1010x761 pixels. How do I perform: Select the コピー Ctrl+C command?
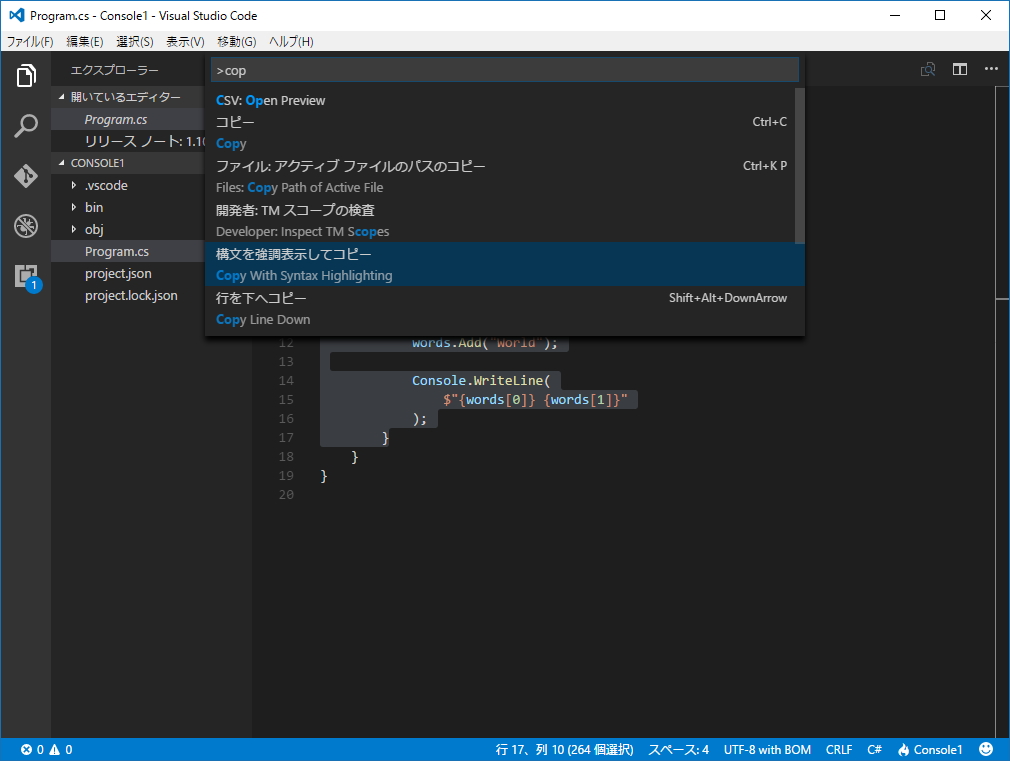point(500,133)
